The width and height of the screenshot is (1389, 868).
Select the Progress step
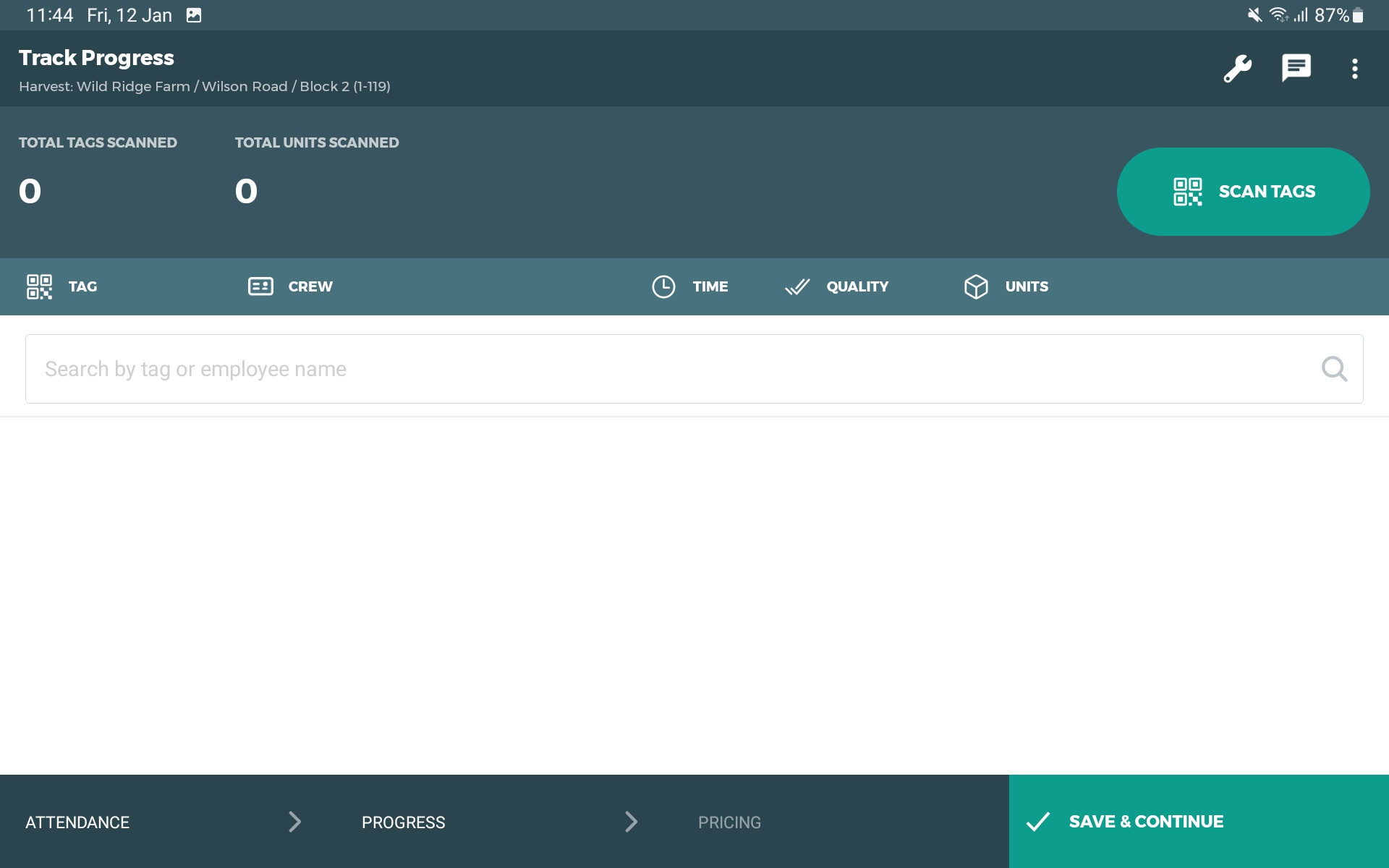click(403, 822)
